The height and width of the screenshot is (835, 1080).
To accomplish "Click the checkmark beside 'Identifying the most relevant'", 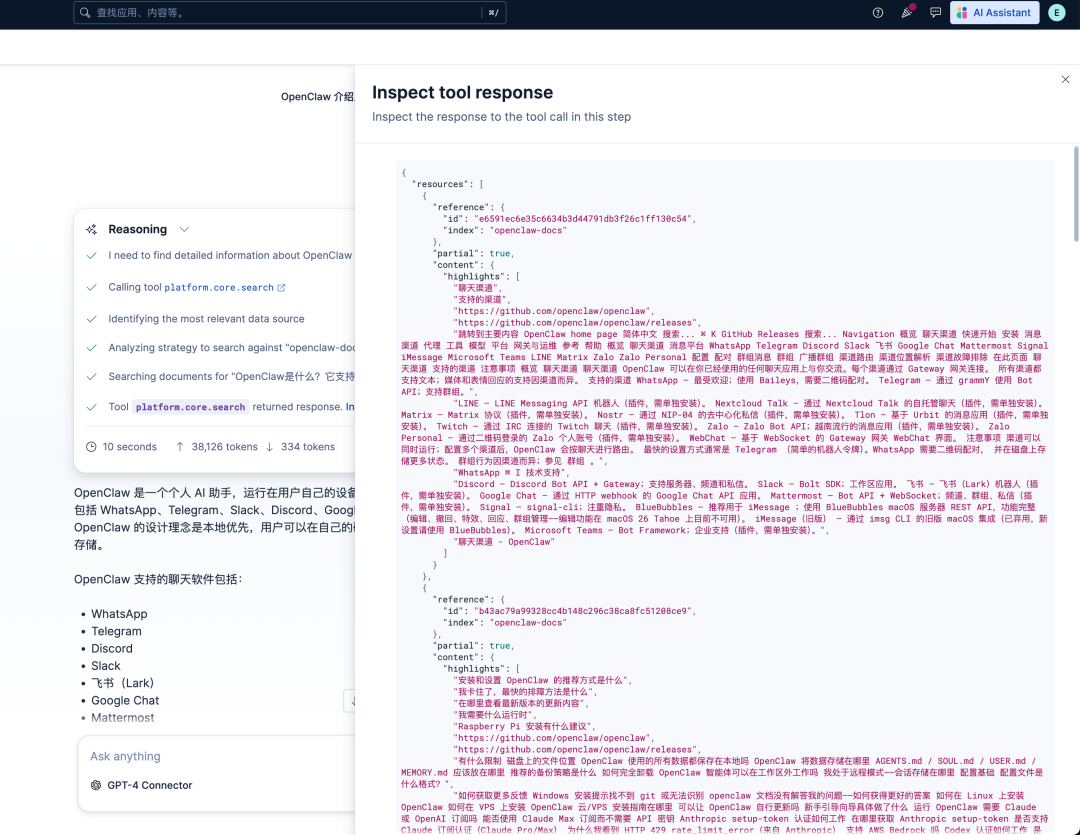I will pos(91,319).
